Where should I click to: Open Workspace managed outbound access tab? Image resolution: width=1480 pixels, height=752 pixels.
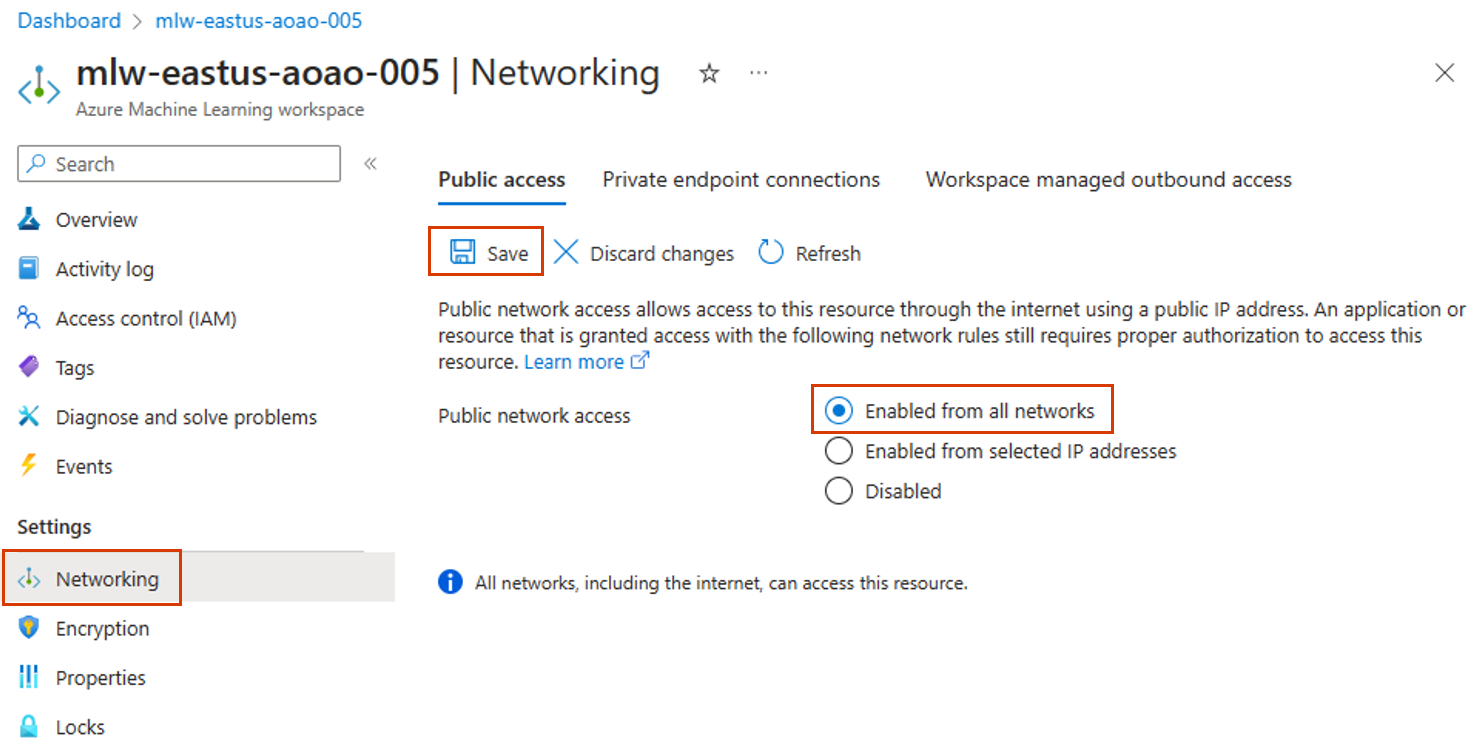click(1108, 180)
